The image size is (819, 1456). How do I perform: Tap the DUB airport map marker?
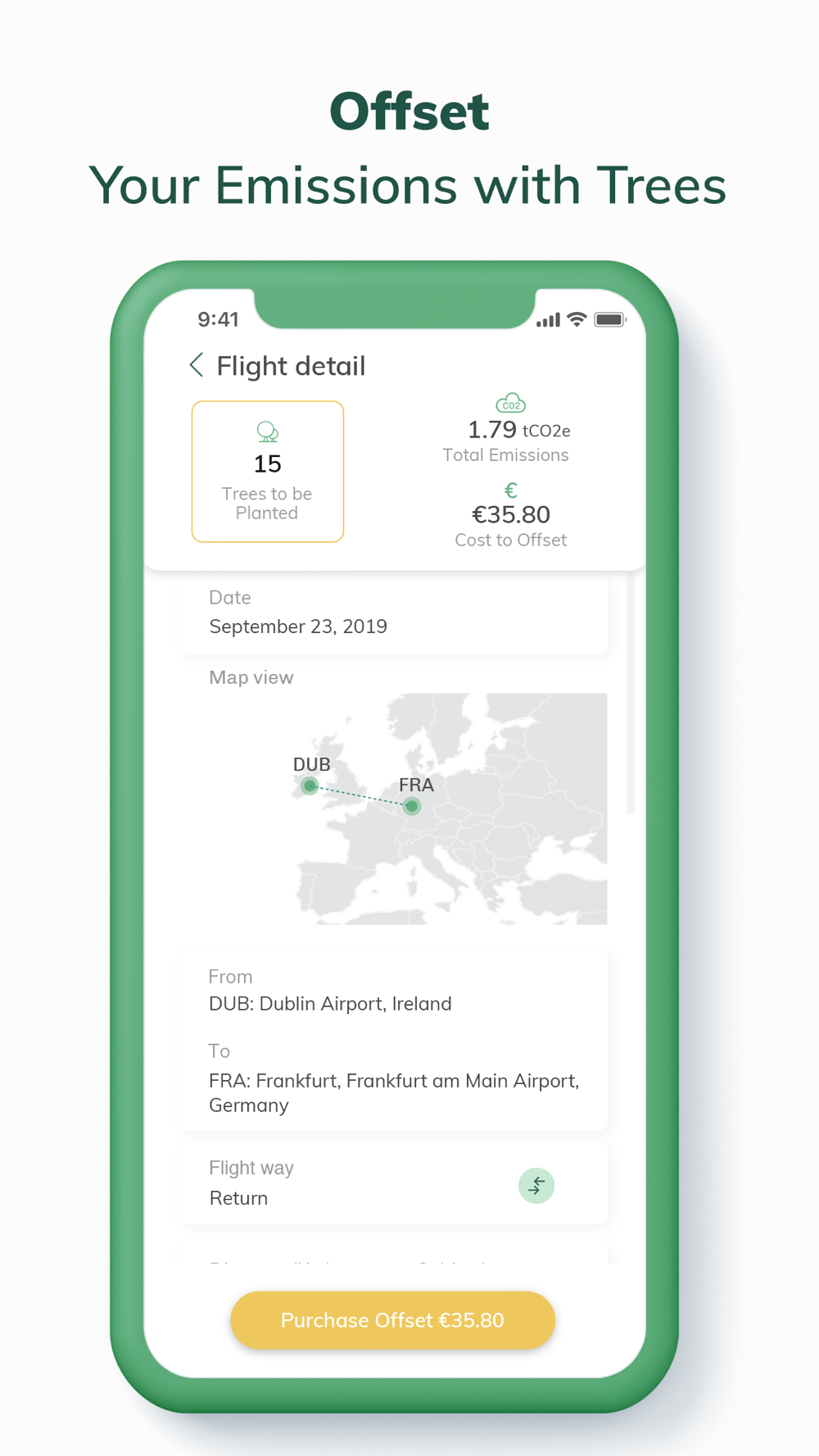[x=310, y=786]
